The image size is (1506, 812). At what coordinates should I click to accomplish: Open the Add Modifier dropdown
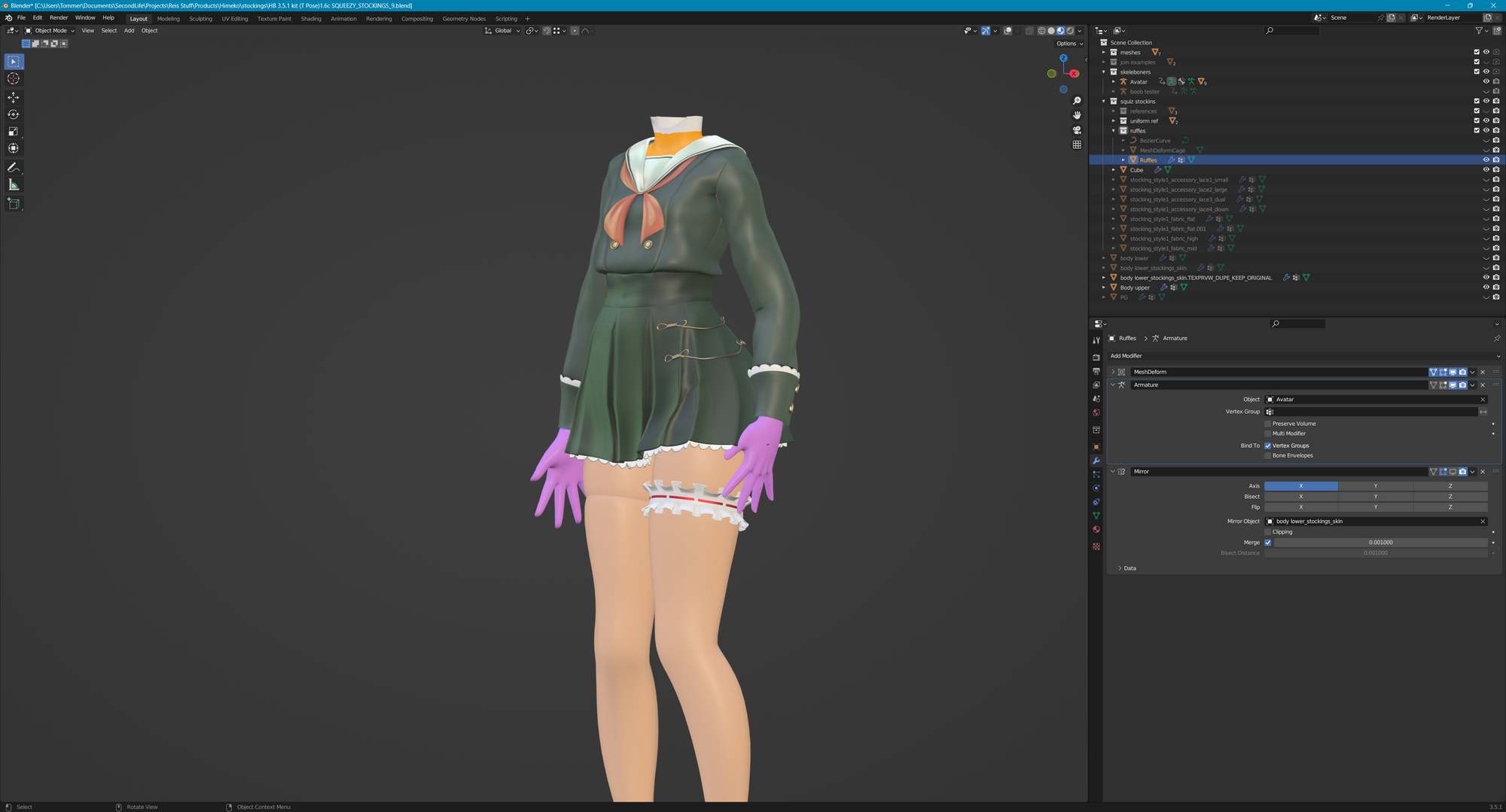(x=1303, y=356)
